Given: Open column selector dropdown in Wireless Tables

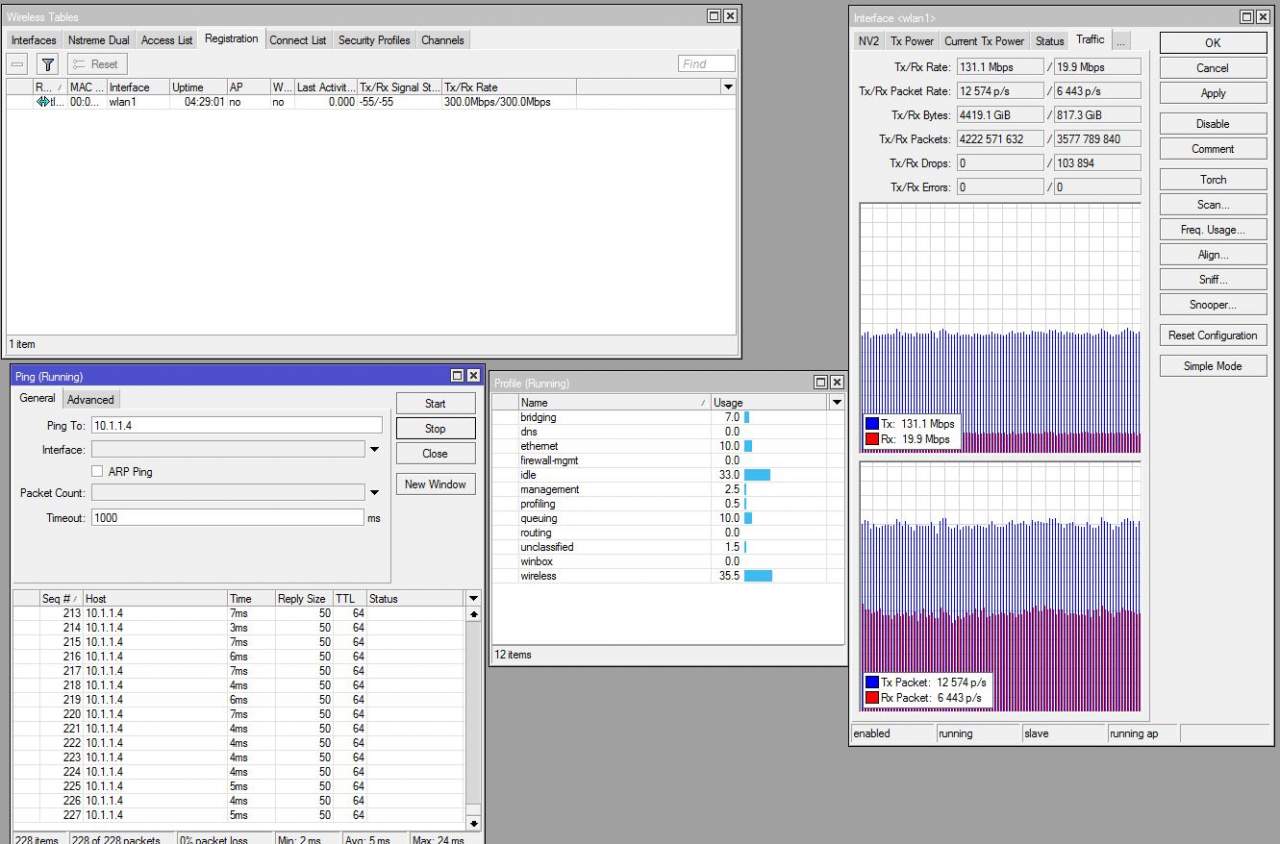Looking at the screenshot, I should [728, 87].
